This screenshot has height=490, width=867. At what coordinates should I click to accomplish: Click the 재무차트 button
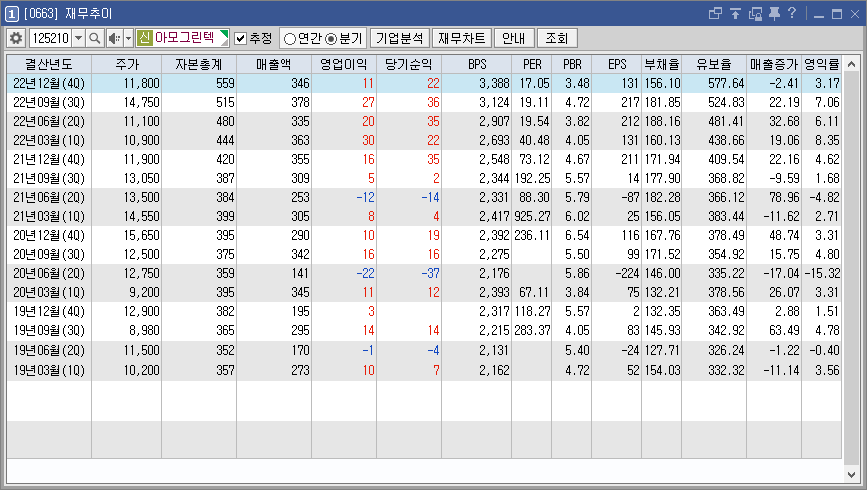pyautogui.click(x=462, y=38)
